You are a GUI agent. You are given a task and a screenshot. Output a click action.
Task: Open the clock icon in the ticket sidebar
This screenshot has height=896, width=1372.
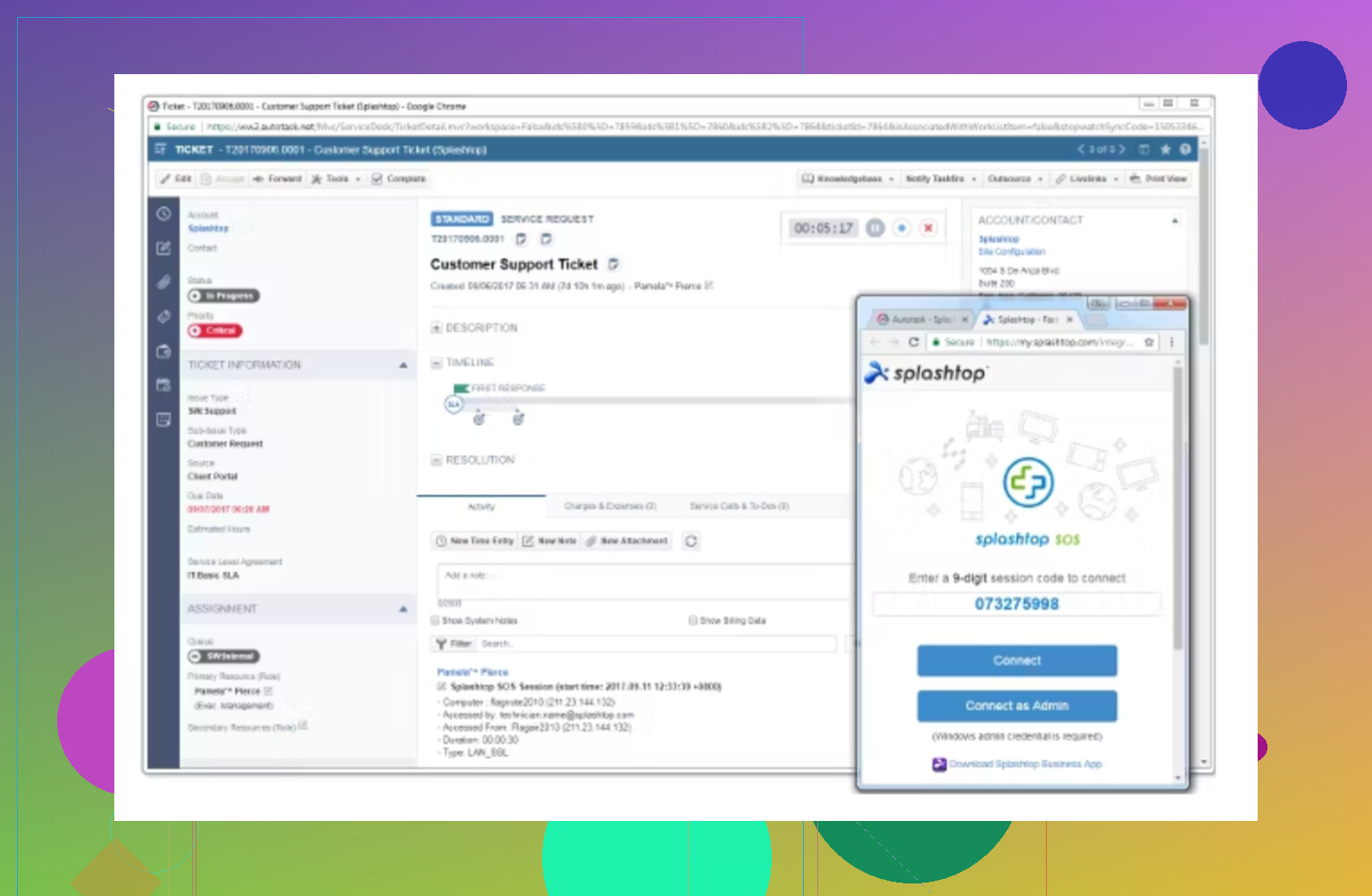pos(163,214)
